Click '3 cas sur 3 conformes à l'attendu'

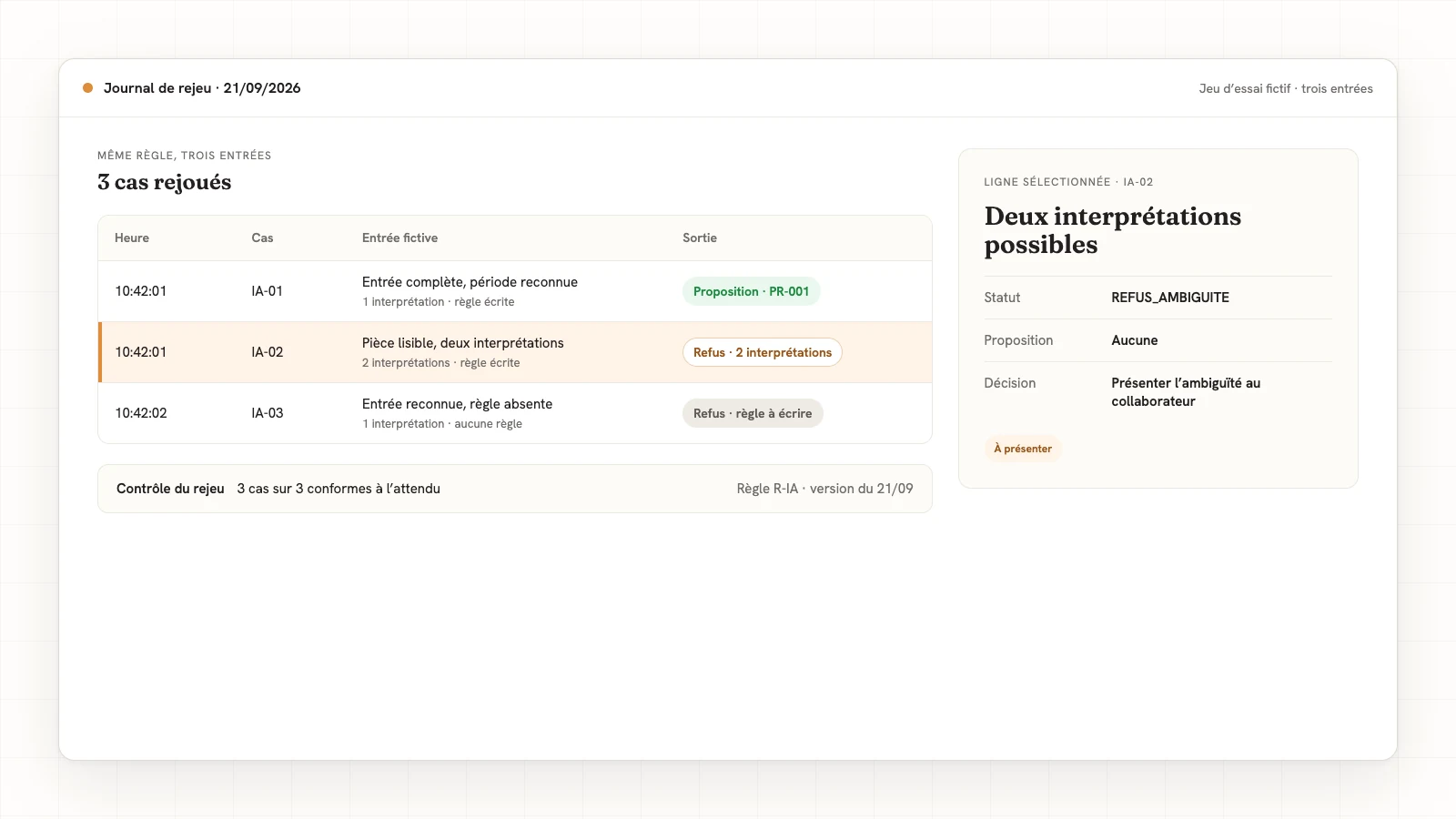(339, 489)
